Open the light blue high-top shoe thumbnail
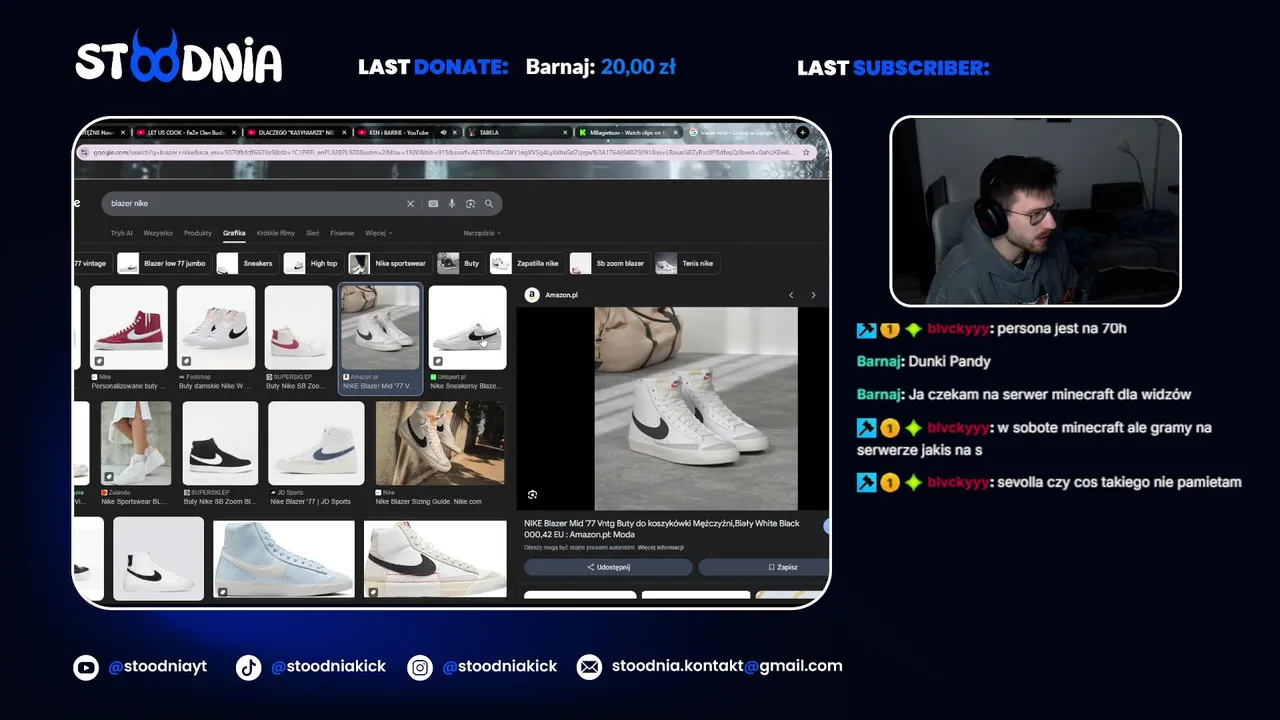Image resolution: width=1280 pixels, height=720 pixels. point(283,559)
